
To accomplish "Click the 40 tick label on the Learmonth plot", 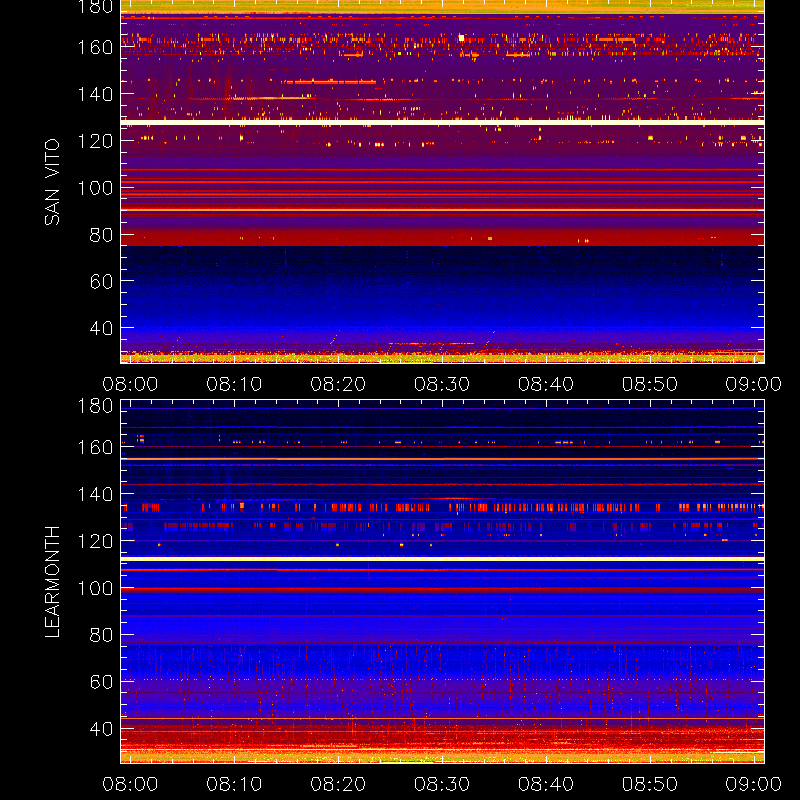I will 101,729.
